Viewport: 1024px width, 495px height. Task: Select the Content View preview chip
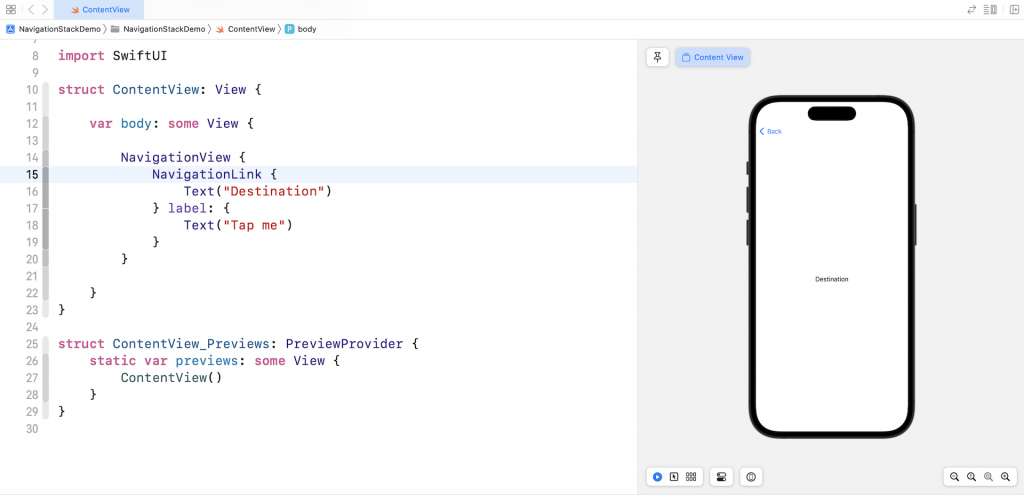coord(712,57)
